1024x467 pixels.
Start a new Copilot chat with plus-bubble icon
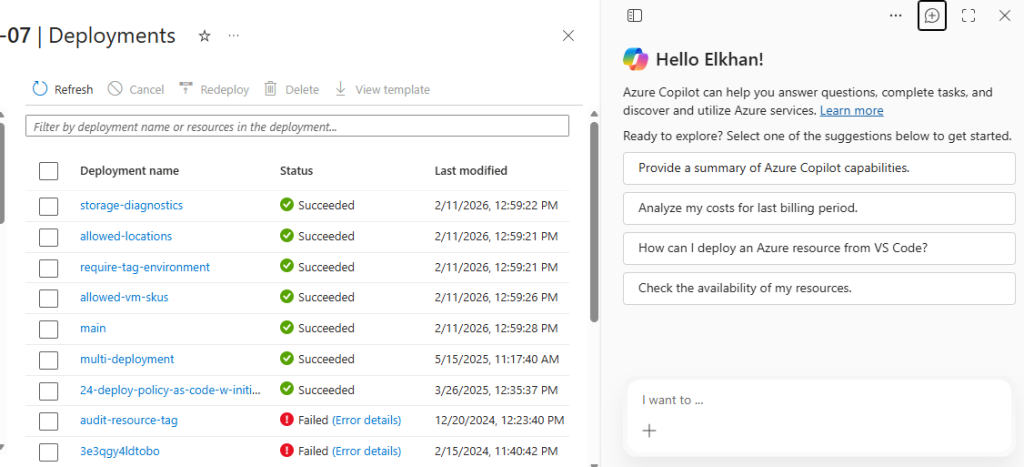click(931, 16)
